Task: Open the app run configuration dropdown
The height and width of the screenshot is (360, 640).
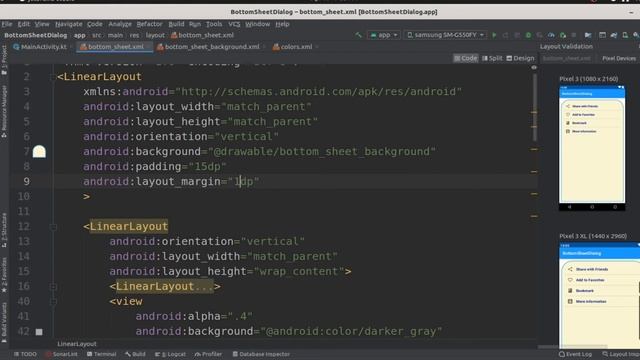Action: [x=383, y=35]
